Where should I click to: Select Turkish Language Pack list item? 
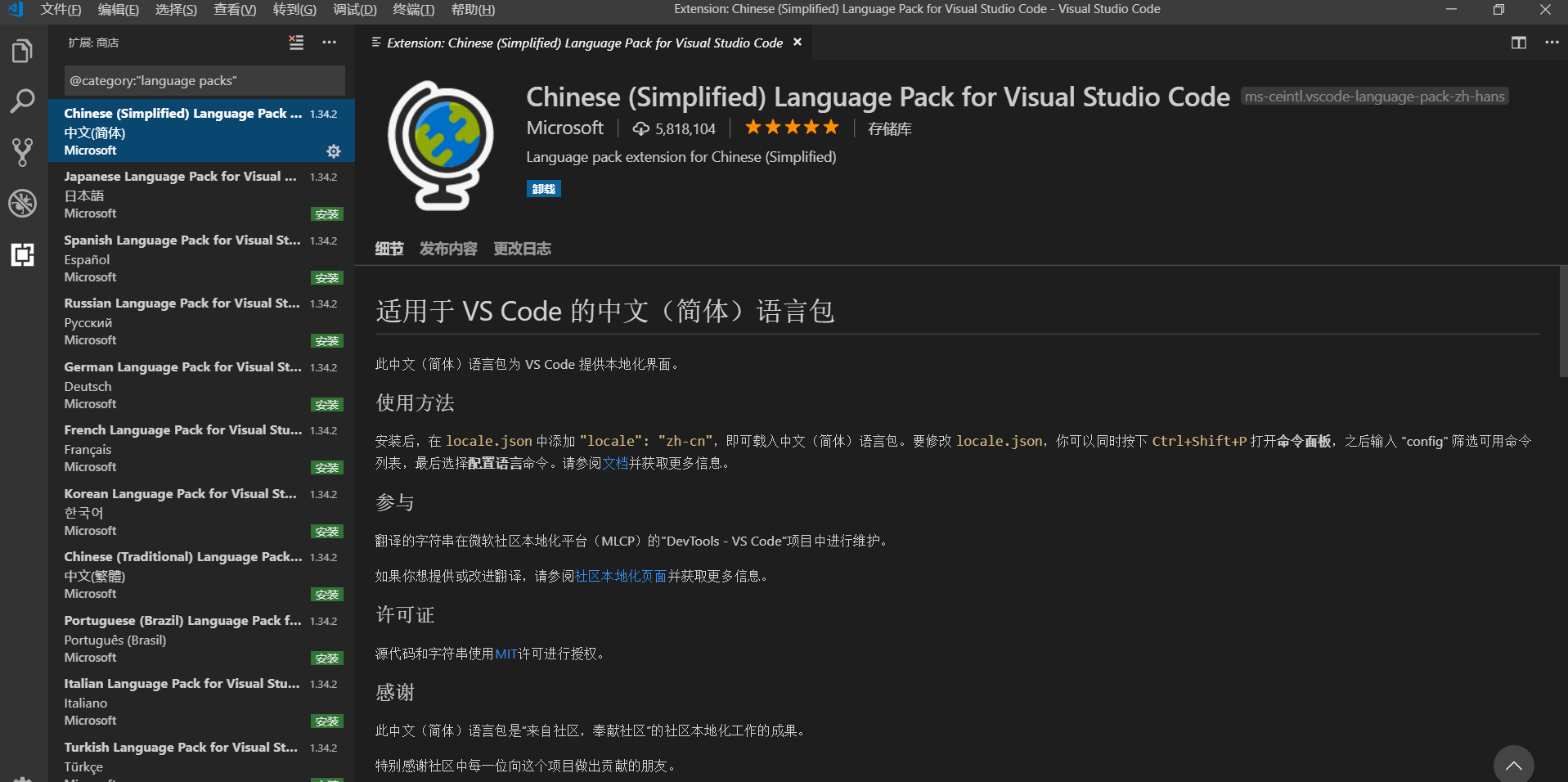pos(201,758)
